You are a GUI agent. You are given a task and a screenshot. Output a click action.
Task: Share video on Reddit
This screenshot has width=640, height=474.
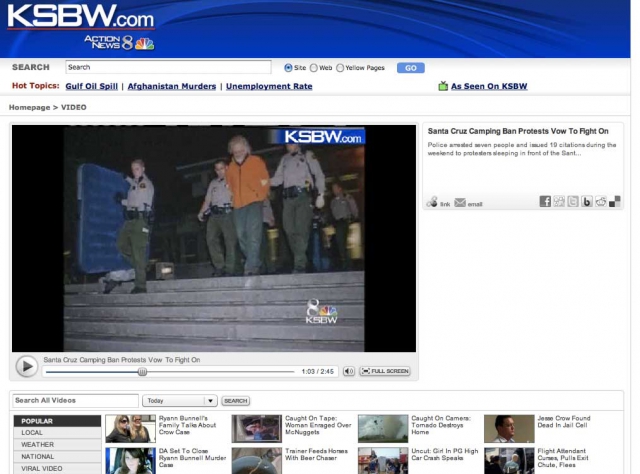(601, 201)
